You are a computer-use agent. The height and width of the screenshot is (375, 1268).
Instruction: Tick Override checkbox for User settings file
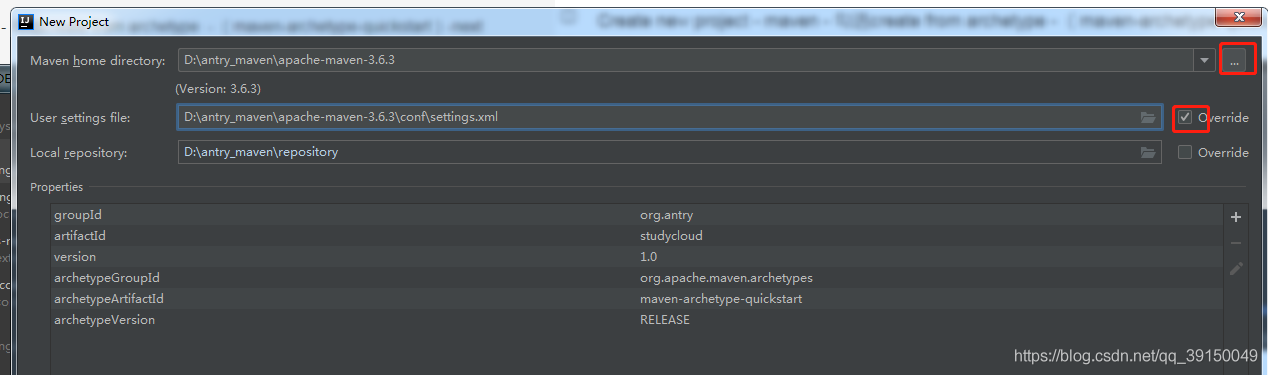[1185, 117]
